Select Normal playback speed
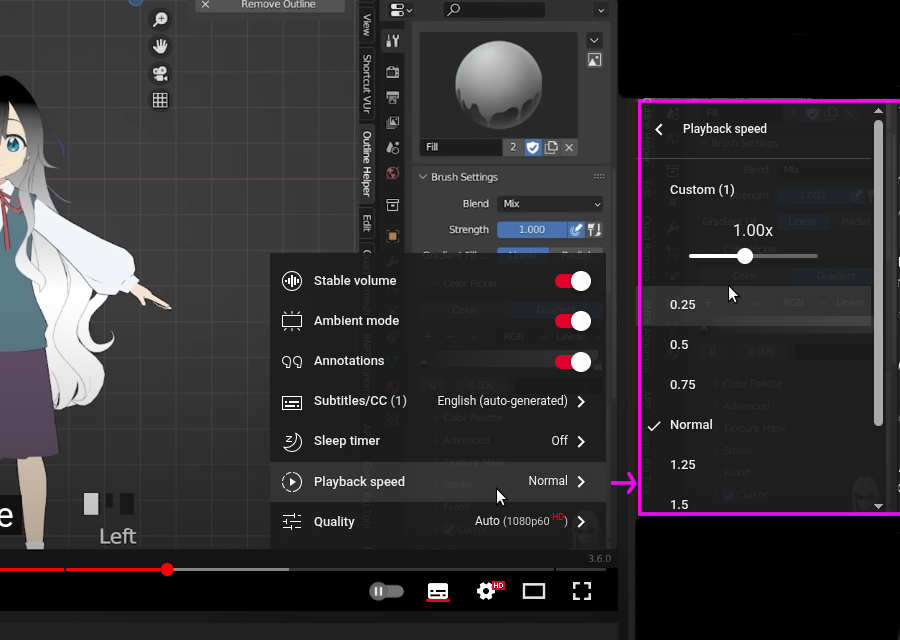Image resolution: width=900 pixels, height=640 pixels. tap(755, 425)
